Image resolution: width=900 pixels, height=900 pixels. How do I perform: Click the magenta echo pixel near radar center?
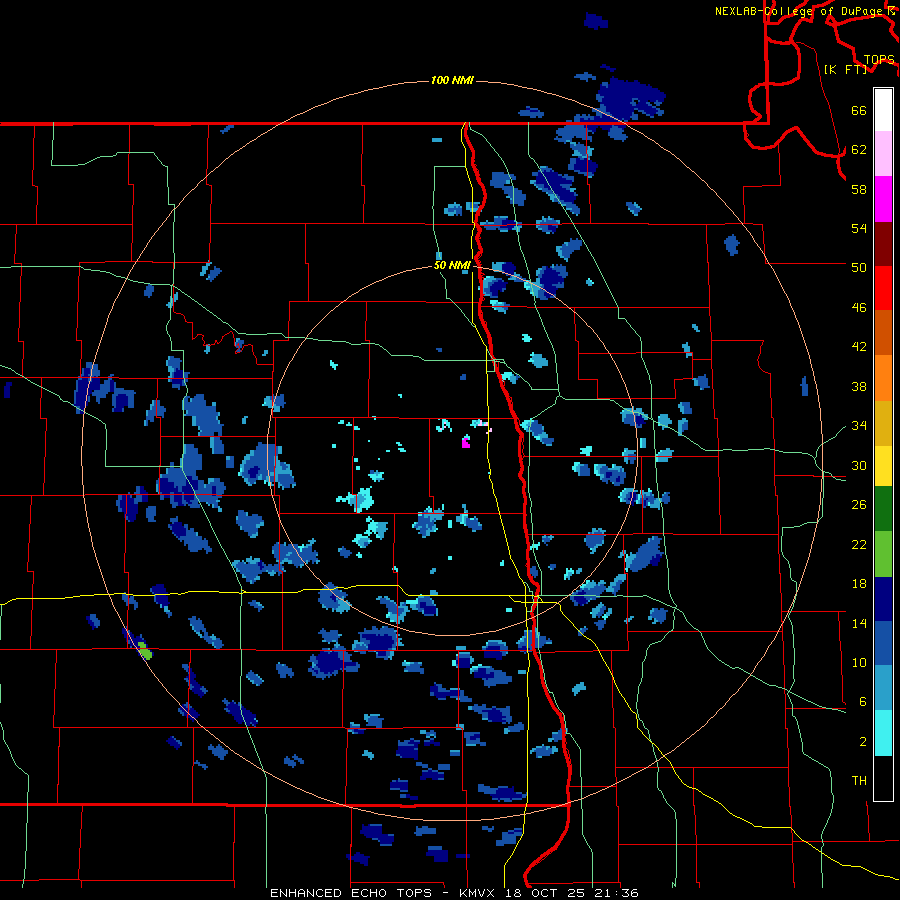[465, 442]
